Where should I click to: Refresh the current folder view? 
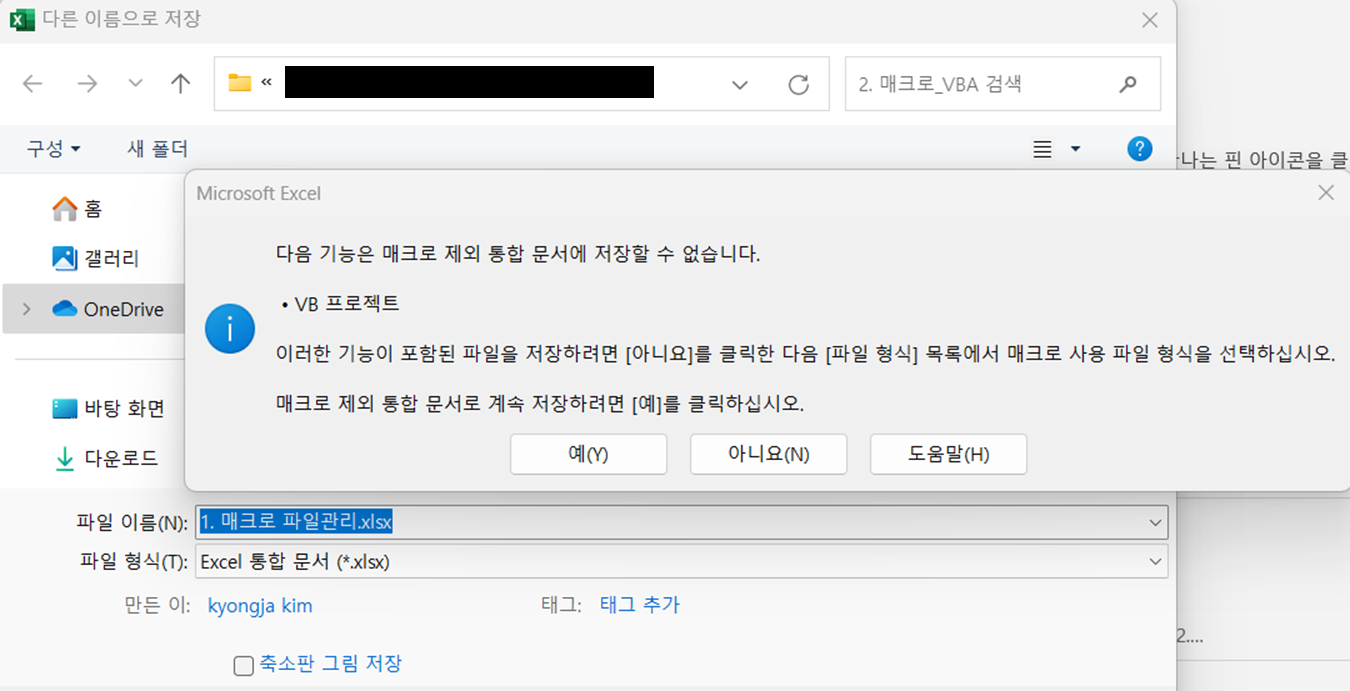point(798,85)
